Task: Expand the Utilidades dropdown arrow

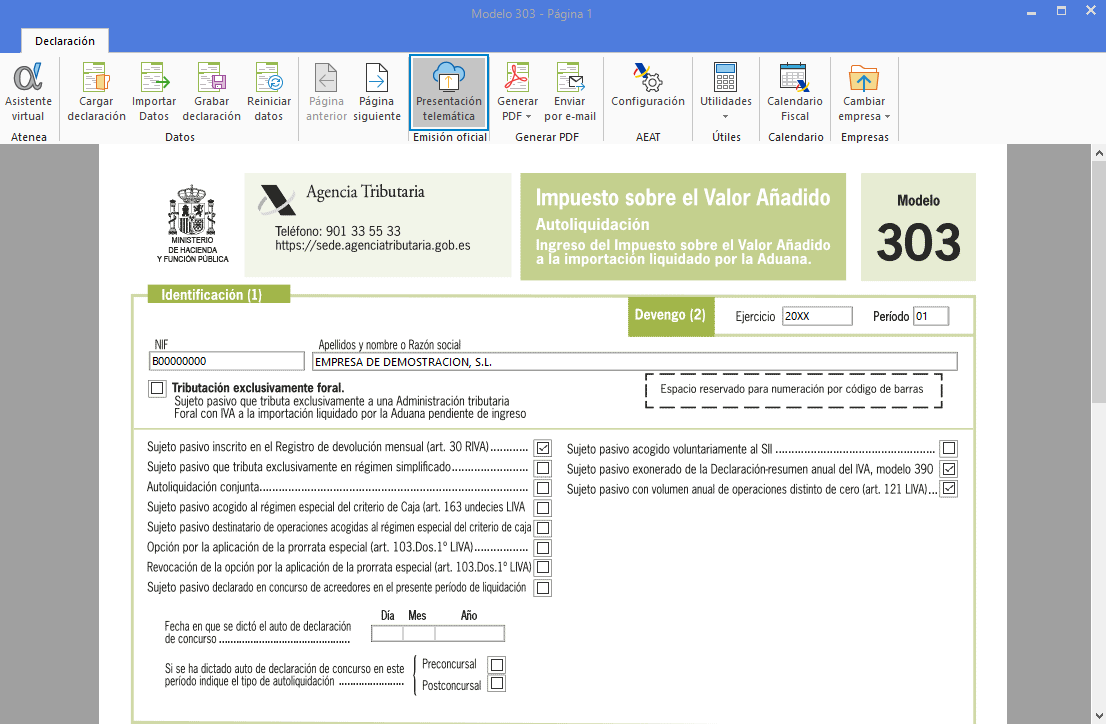Action: [x=725, y=117]
